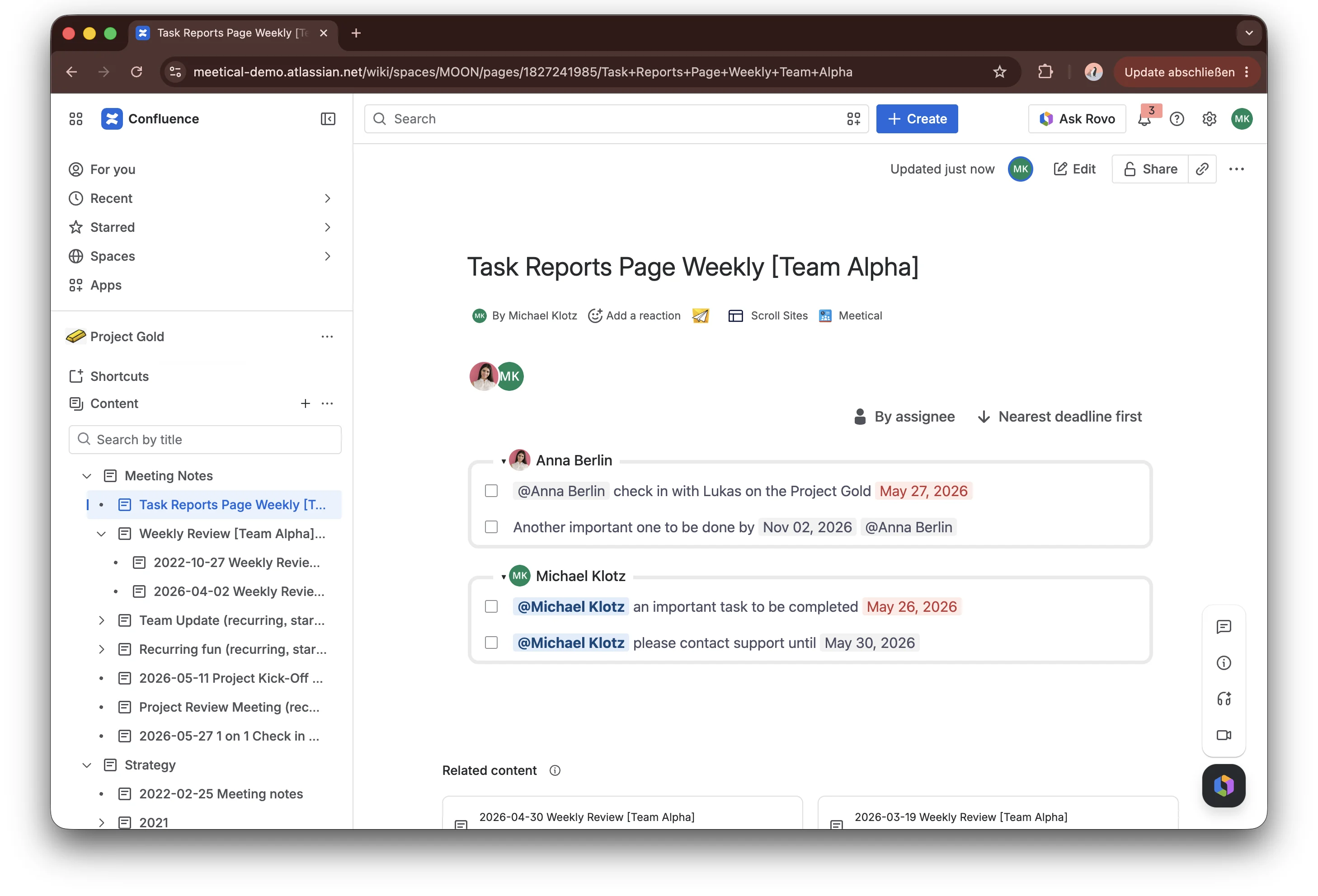Viewport: 1318px width, 896px height.
Task: Open Content more options ellipsis
Action: click(x=327, y=403)
